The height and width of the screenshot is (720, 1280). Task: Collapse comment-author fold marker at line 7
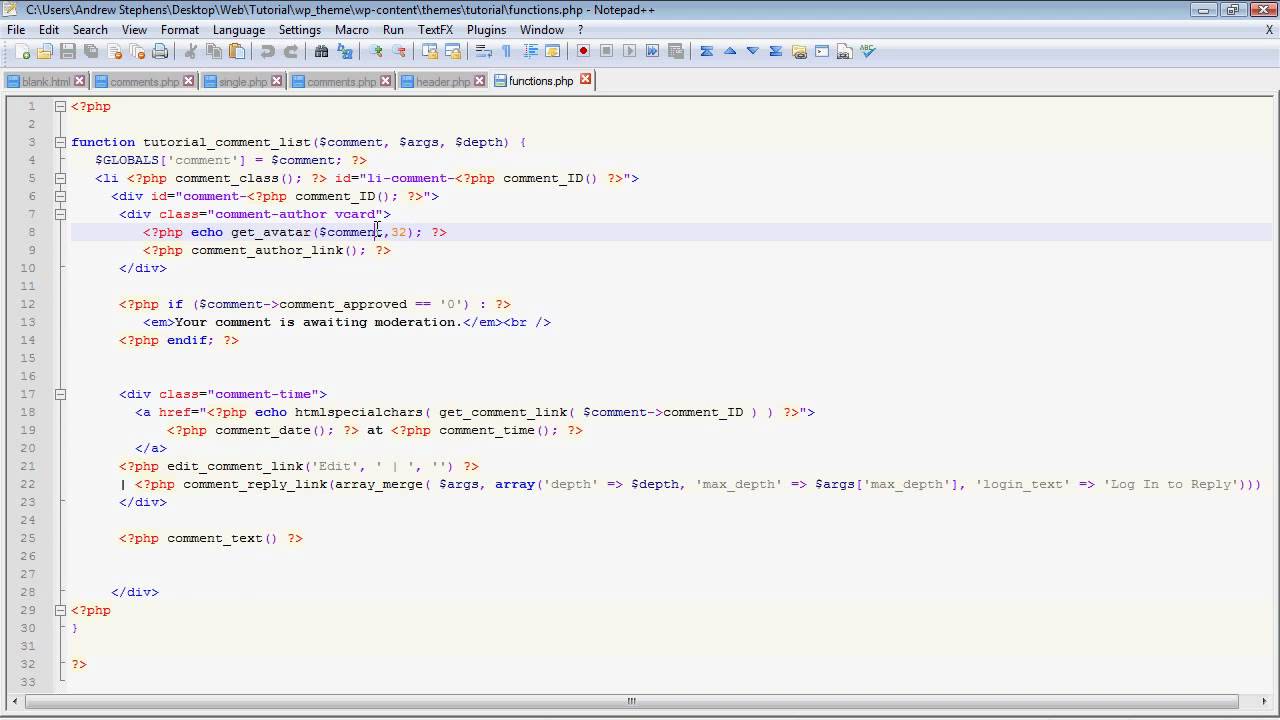(x=60, y=214)
